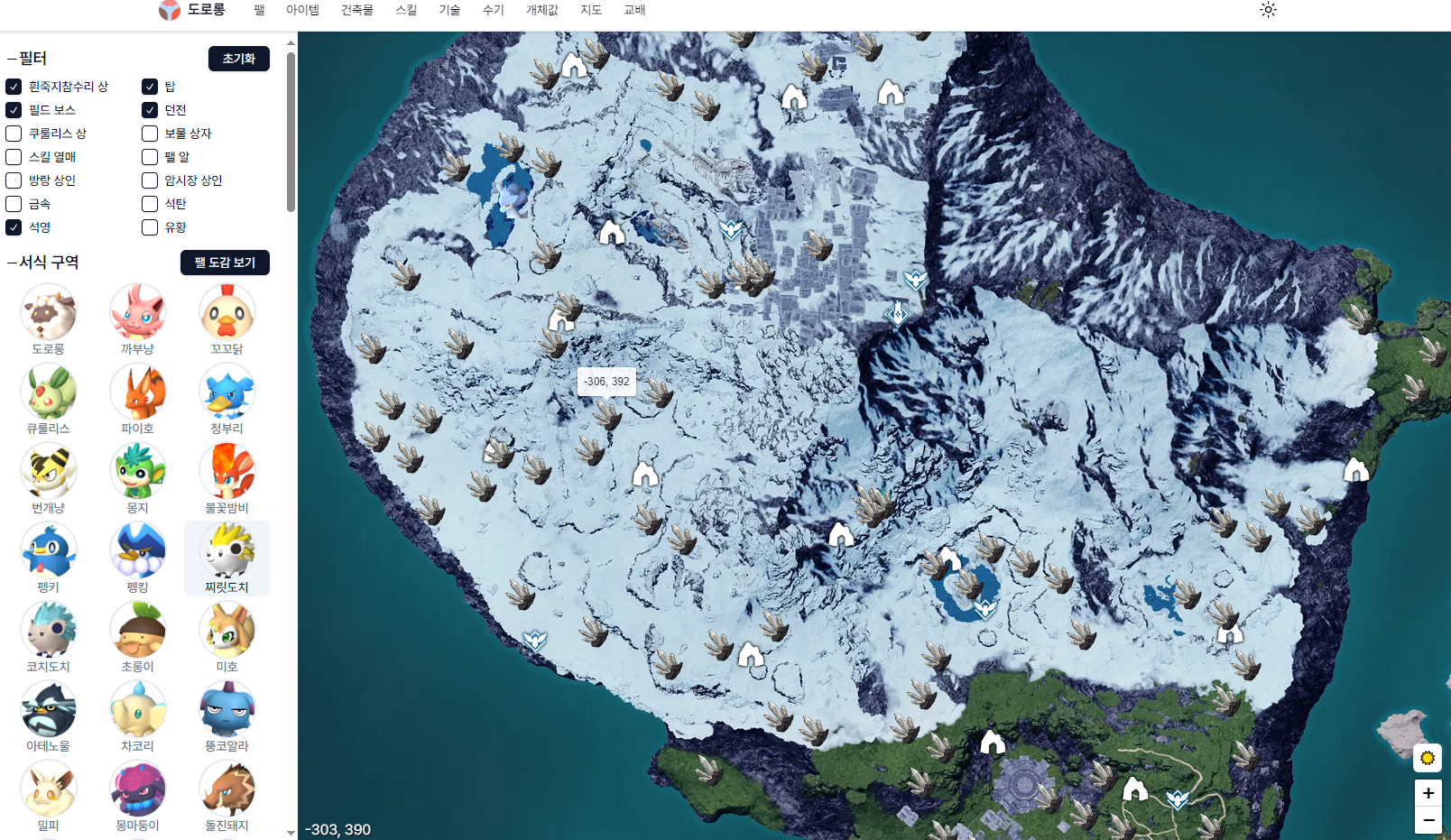Select the 코치도치 pal habitat icon

click(x=49, y=630)
